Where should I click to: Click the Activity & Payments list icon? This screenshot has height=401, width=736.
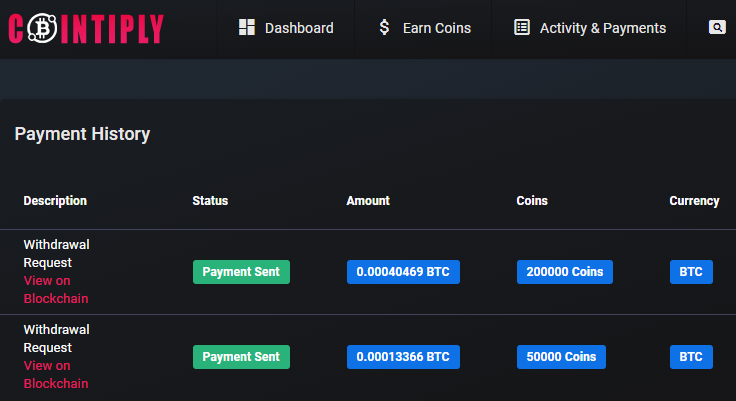[522, 27]
